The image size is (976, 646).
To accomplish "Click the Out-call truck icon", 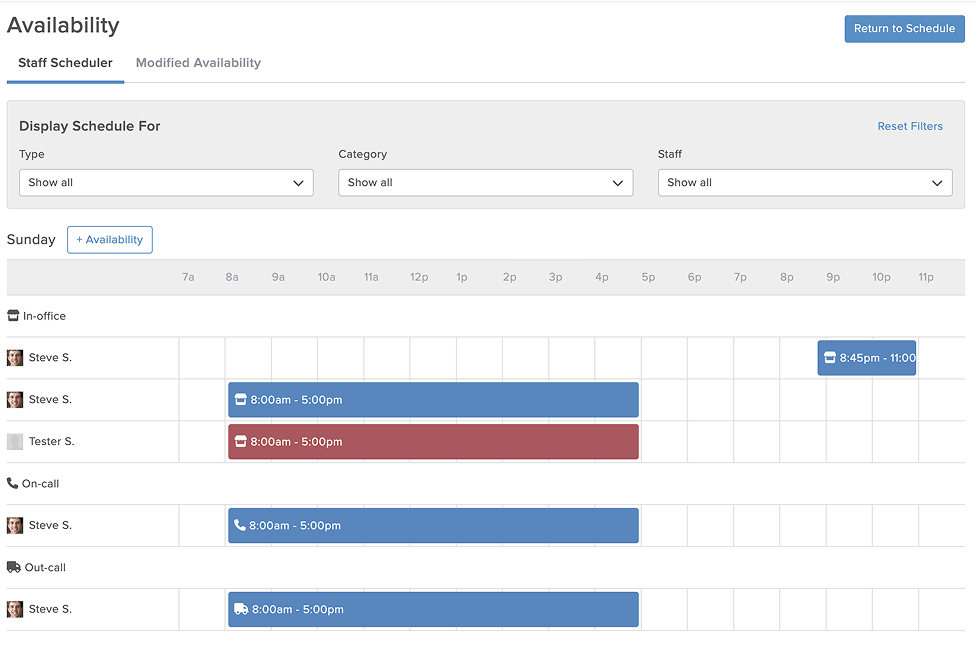I will 14,567.
